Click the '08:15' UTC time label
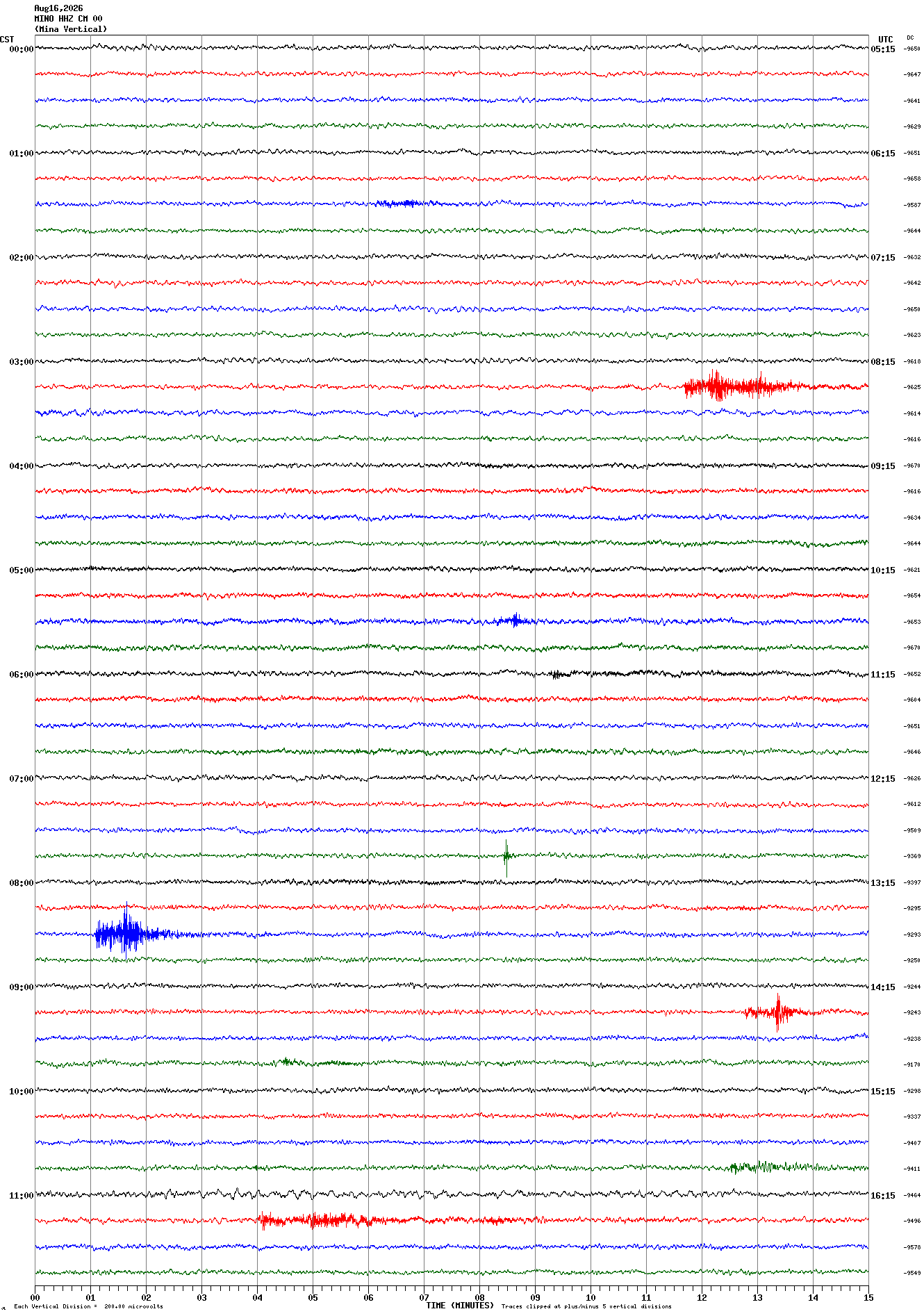Viewport: 924px width, 1316px height. tap(883, 362)
